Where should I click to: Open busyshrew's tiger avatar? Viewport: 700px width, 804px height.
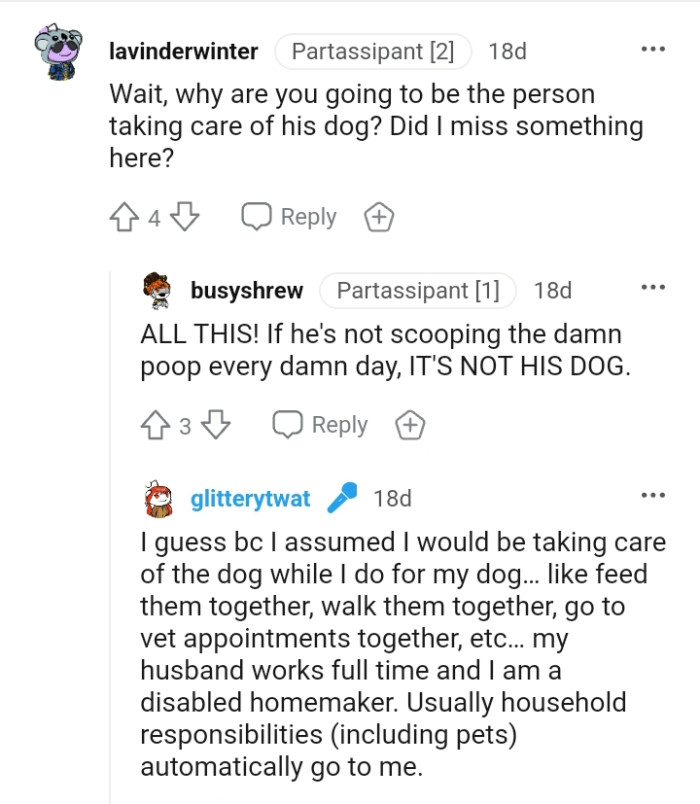156,290
